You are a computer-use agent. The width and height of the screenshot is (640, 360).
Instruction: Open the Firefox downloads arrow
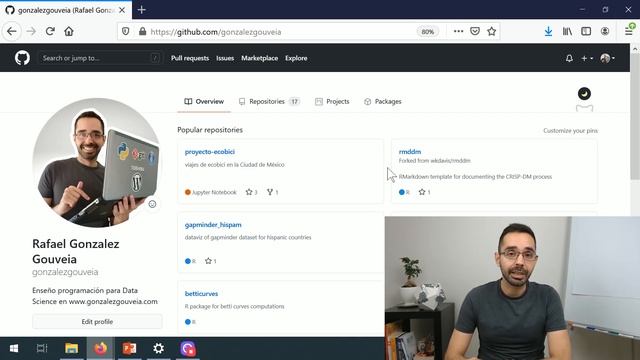point(548,31)
